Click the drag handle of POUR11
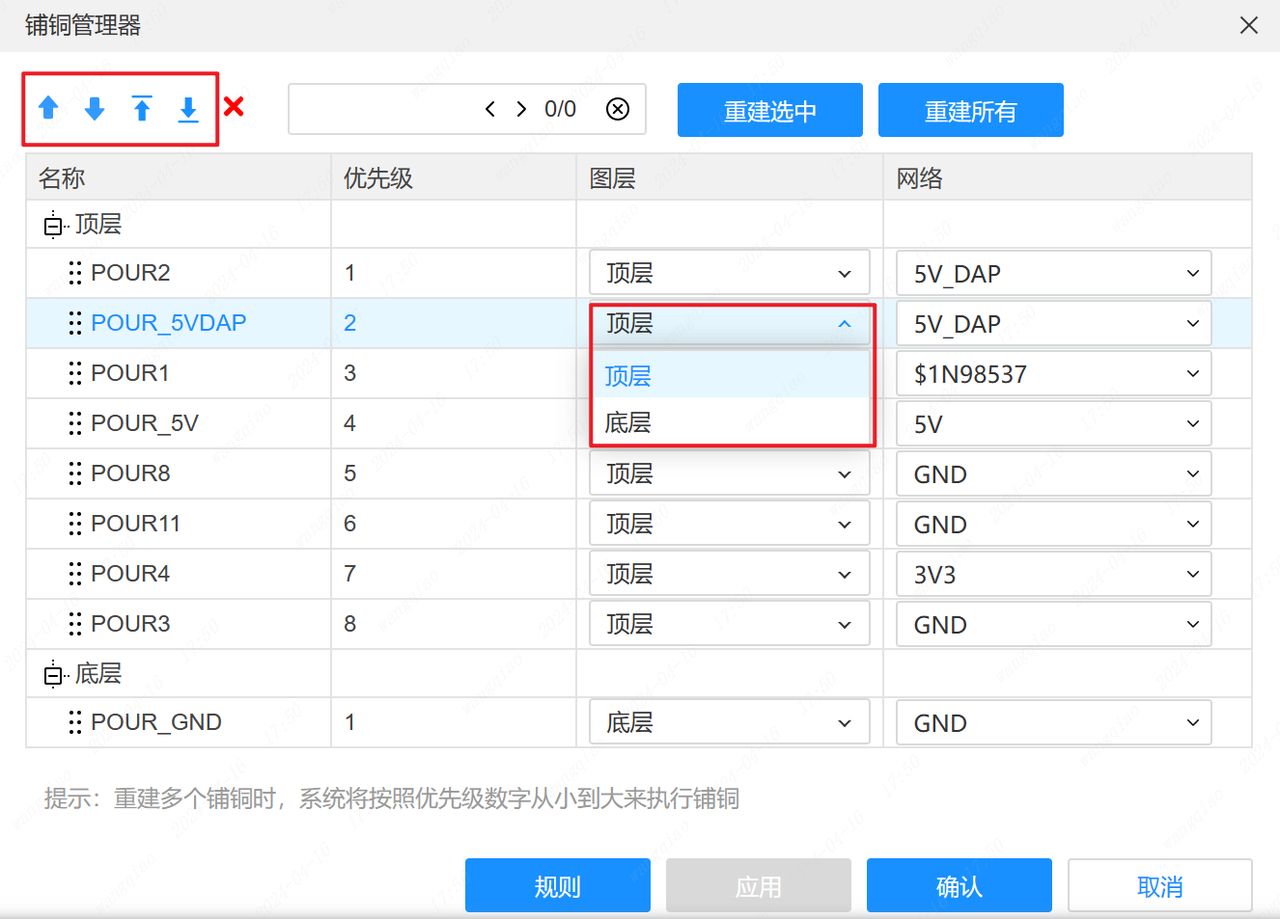The height and width of the screenshot is (919, 1280). 75,523
